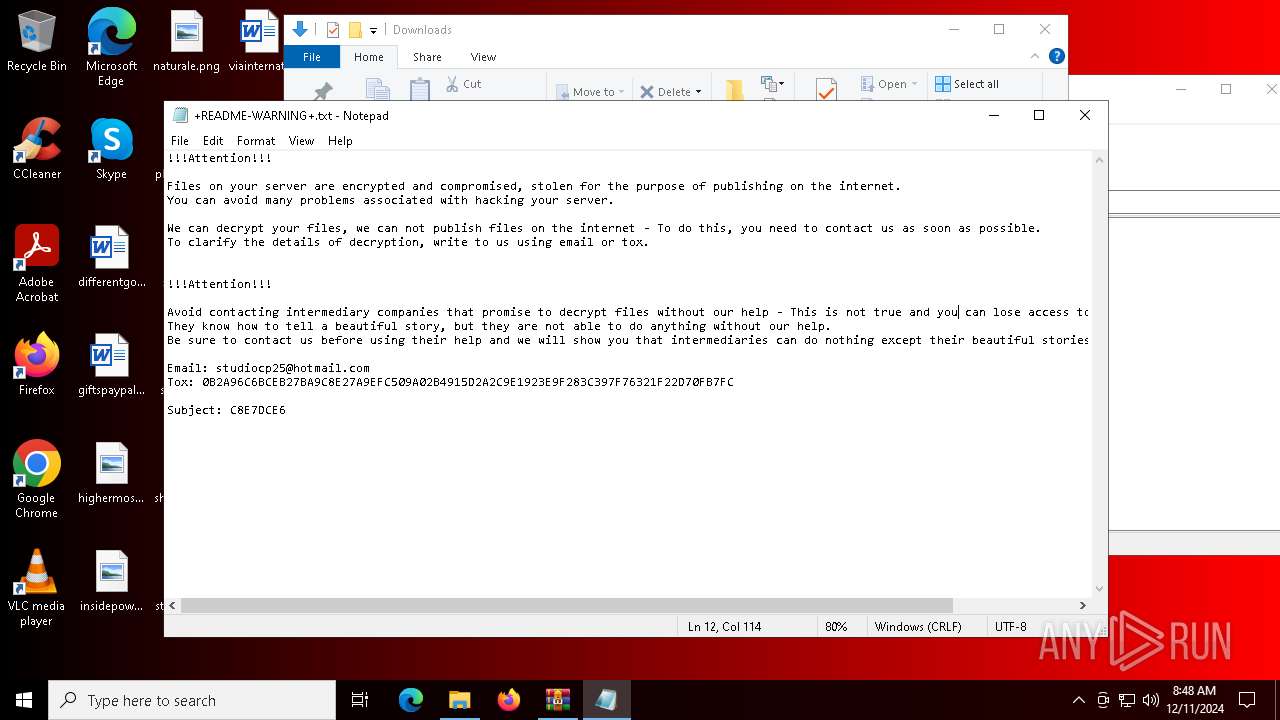The height and width of the screenshot is (720, 1280).
Task: Launch Firefox desktop shortcut
Action: point(36,365)
